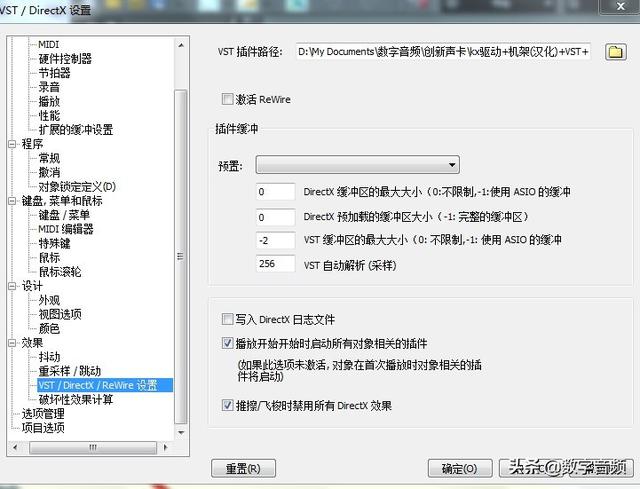The image size is (640, 489).
Task: Select the 效果 category label
Action: (x=32, y=343)
